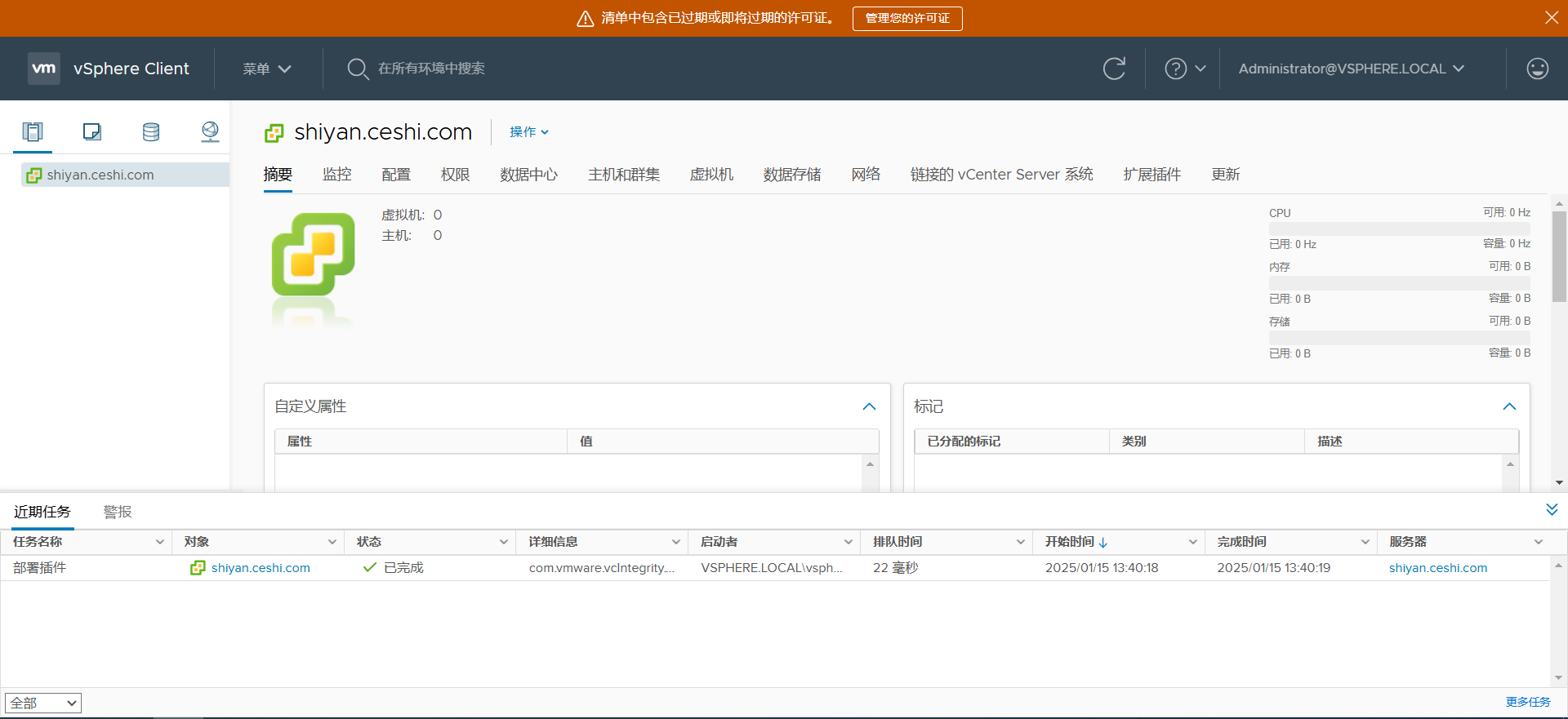Viewport: 1568px width, 719px height.
Task: Open shiyan.ceshi.com link in 服务器 column
Action: tap(1438, 567)
